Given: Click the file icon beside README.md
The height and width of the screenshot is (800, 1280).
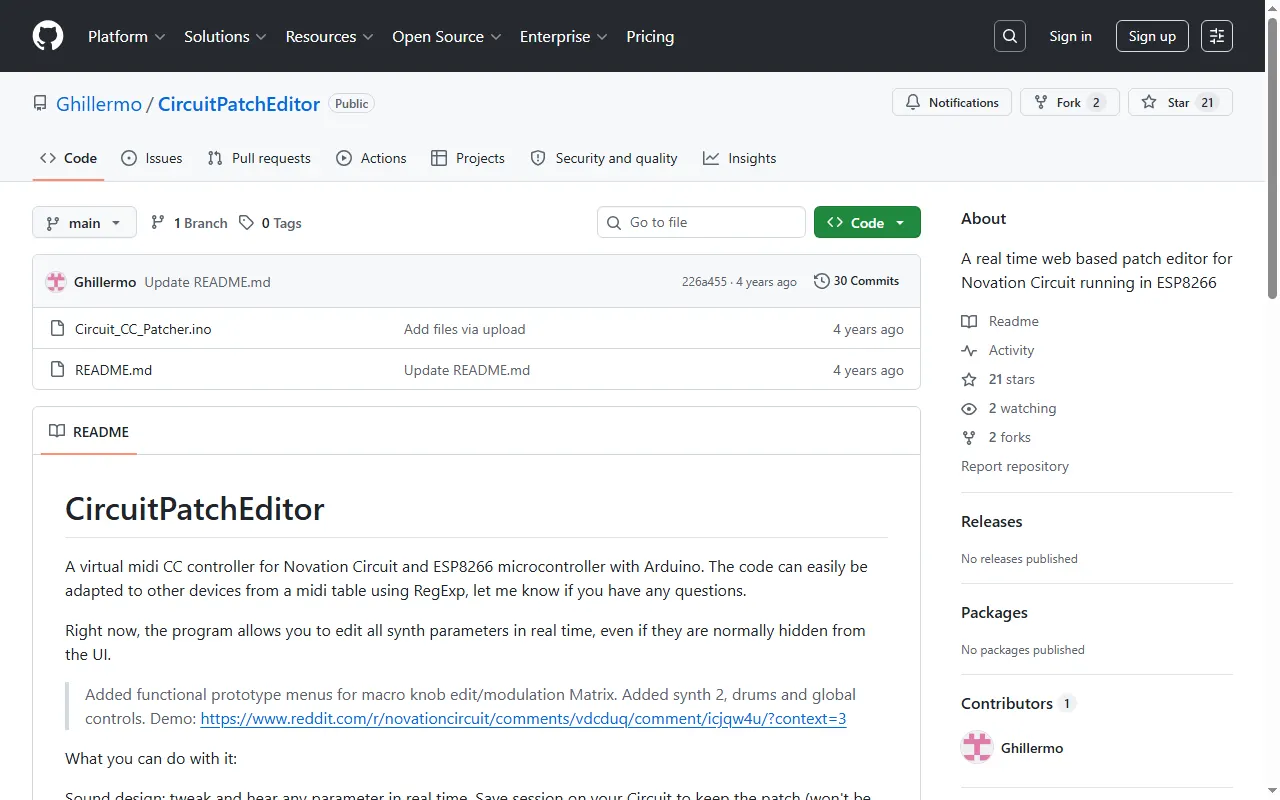Looking at the screenshot, I should [57, 370].
